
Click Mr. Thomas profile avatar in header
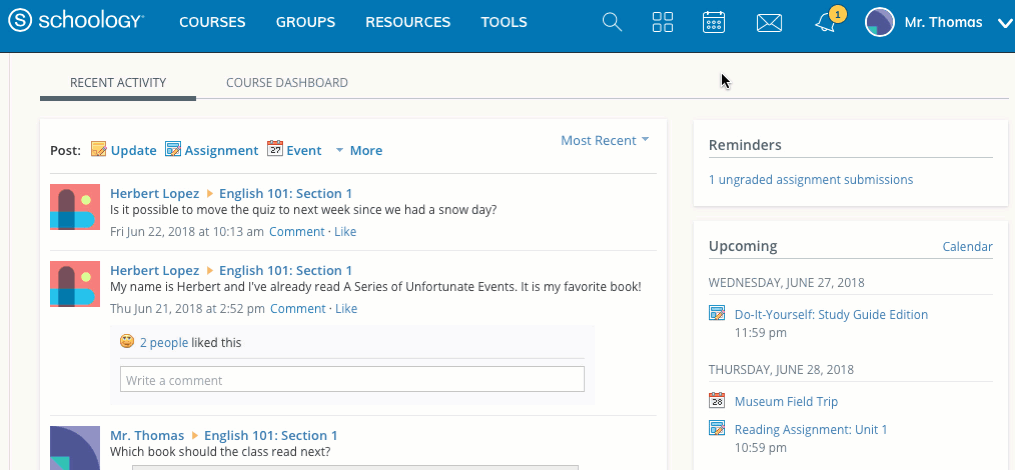[879, 22]
